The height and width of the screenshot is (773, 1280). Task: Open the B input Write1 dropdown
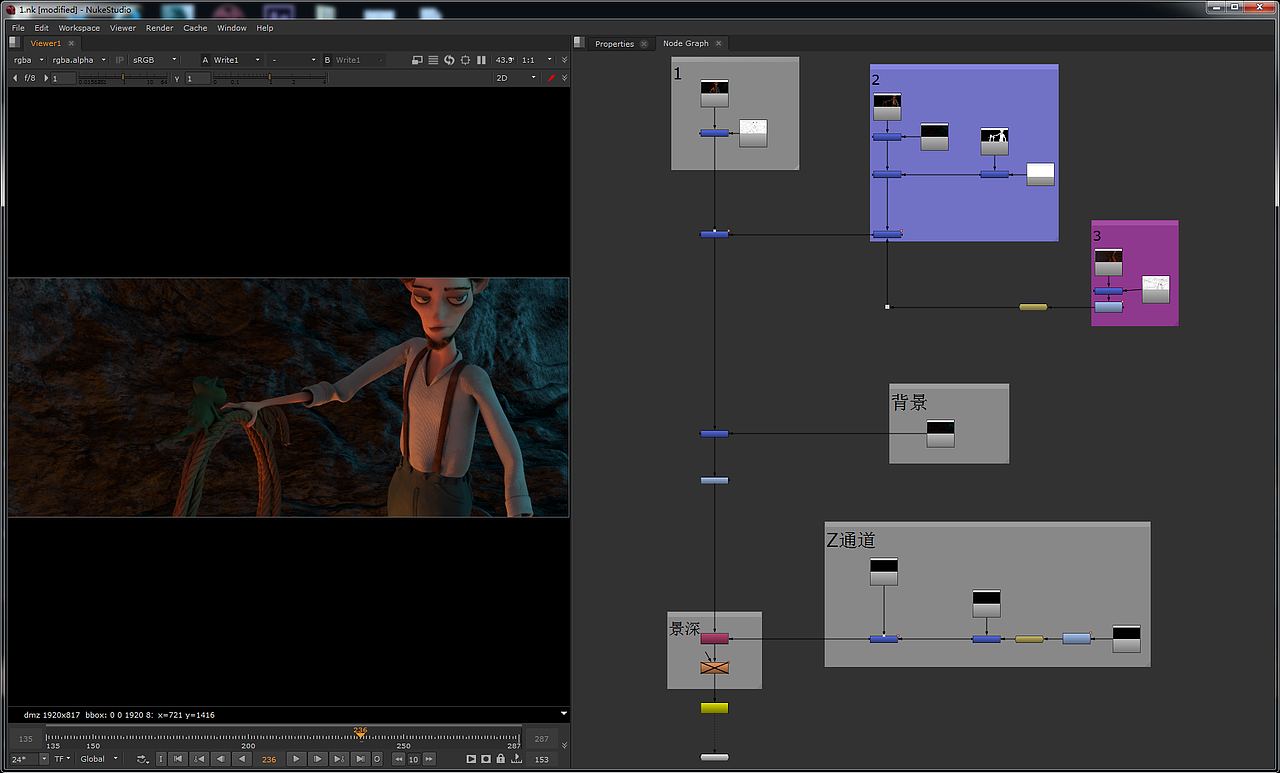tap(359, 60)
